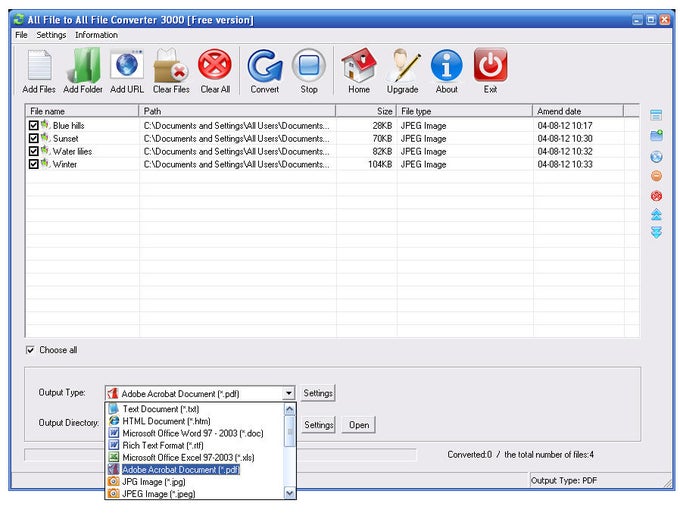
Task: Click the 04-08-12 10:17 date cell
Action: (565, 126)
